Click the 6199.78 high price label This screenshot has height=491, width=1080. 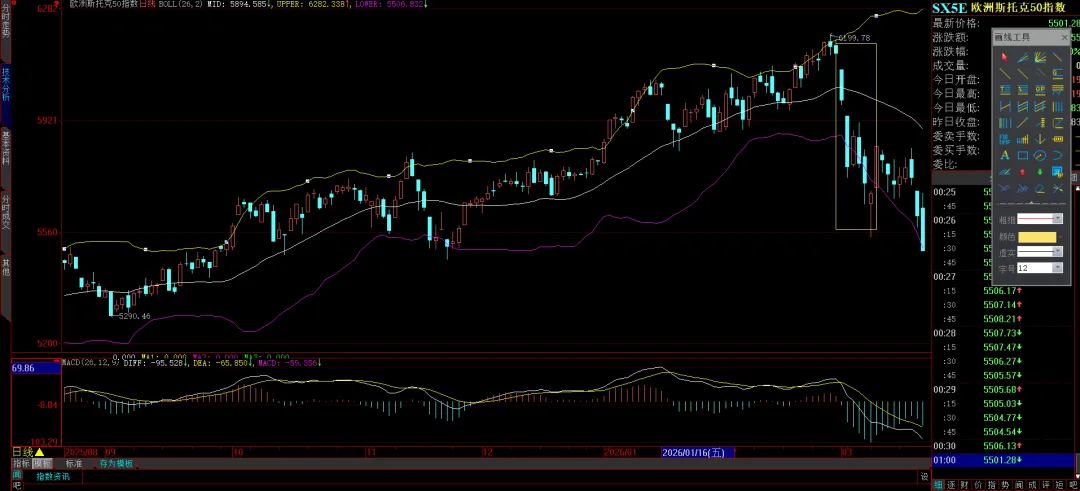point(855,38)
